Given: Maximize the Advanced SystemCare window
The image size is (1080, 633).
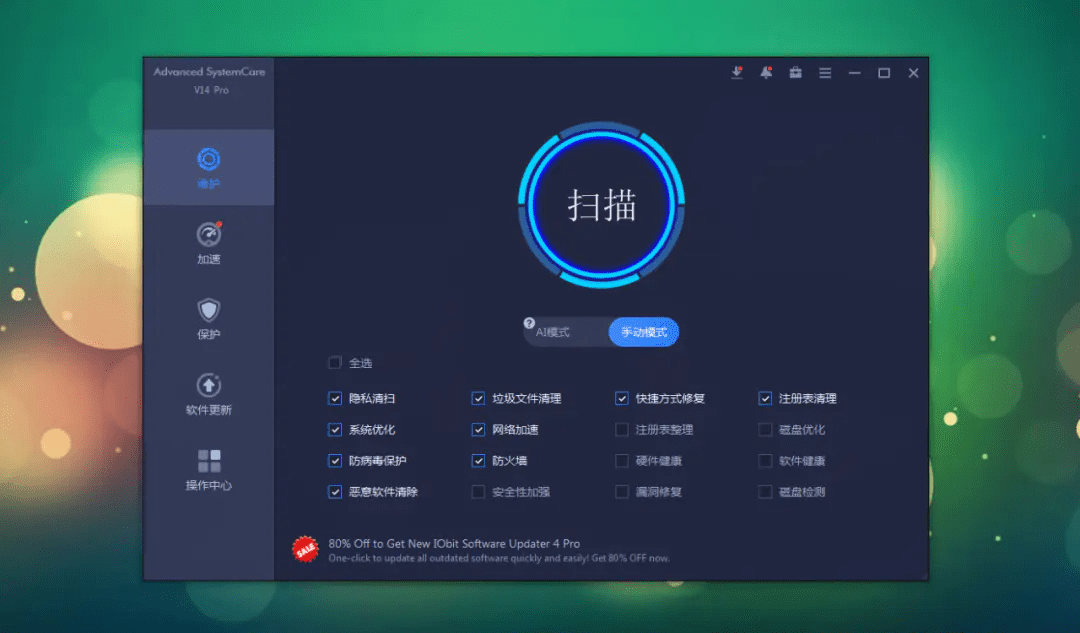Looking at the screenshot, I should pos(884,73).
